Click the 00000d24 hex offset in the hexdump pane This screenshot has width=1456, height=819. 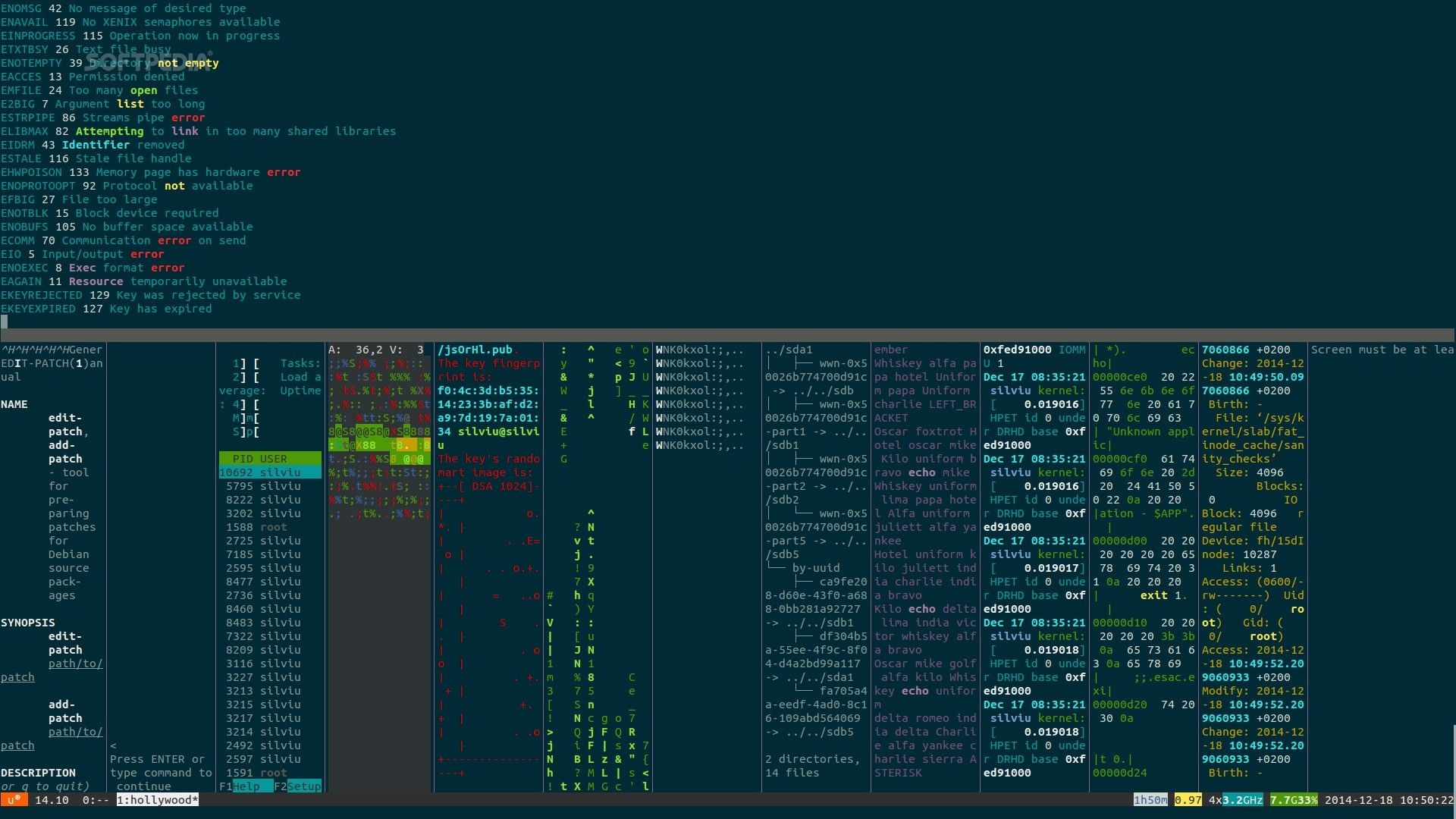1120,773
